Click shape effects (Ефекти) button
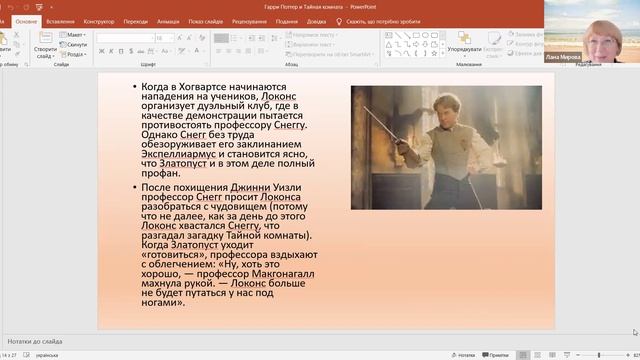 click(x=526, y=53)
